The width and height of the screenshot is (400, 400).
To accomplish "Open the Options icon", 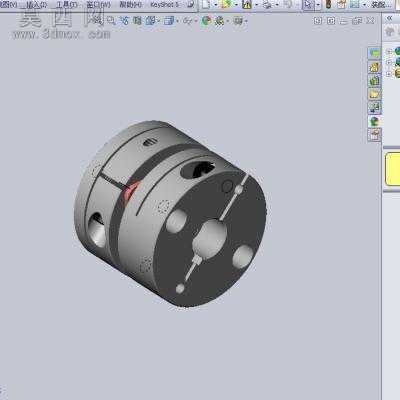I will pos(355,4).
